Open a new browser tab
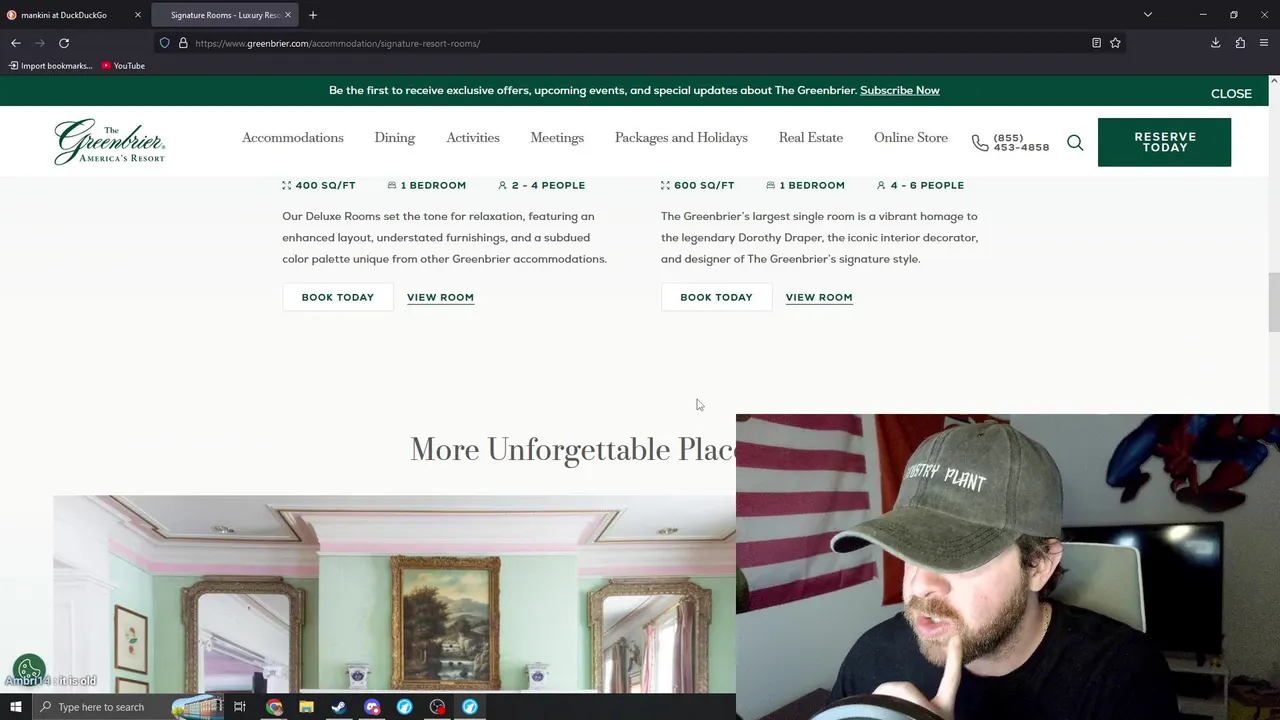1280x720 pixels. pyautogui.click(x=313, y=15)
